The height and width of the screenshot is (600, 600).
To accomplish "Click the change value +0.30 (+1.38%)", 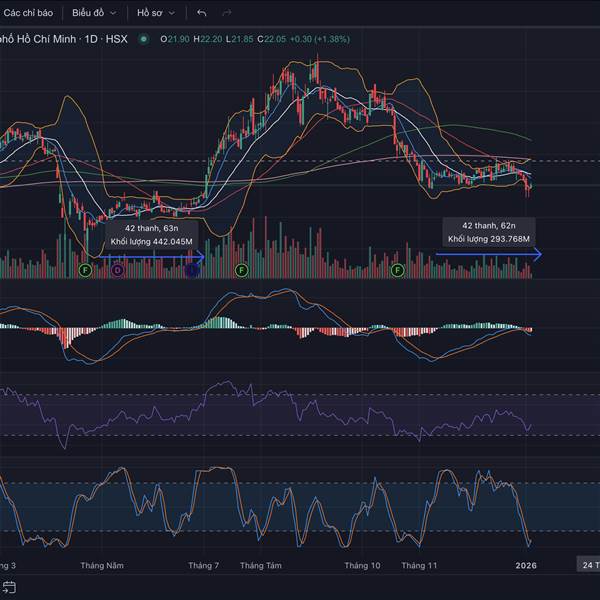I will (x=320, y=39).
